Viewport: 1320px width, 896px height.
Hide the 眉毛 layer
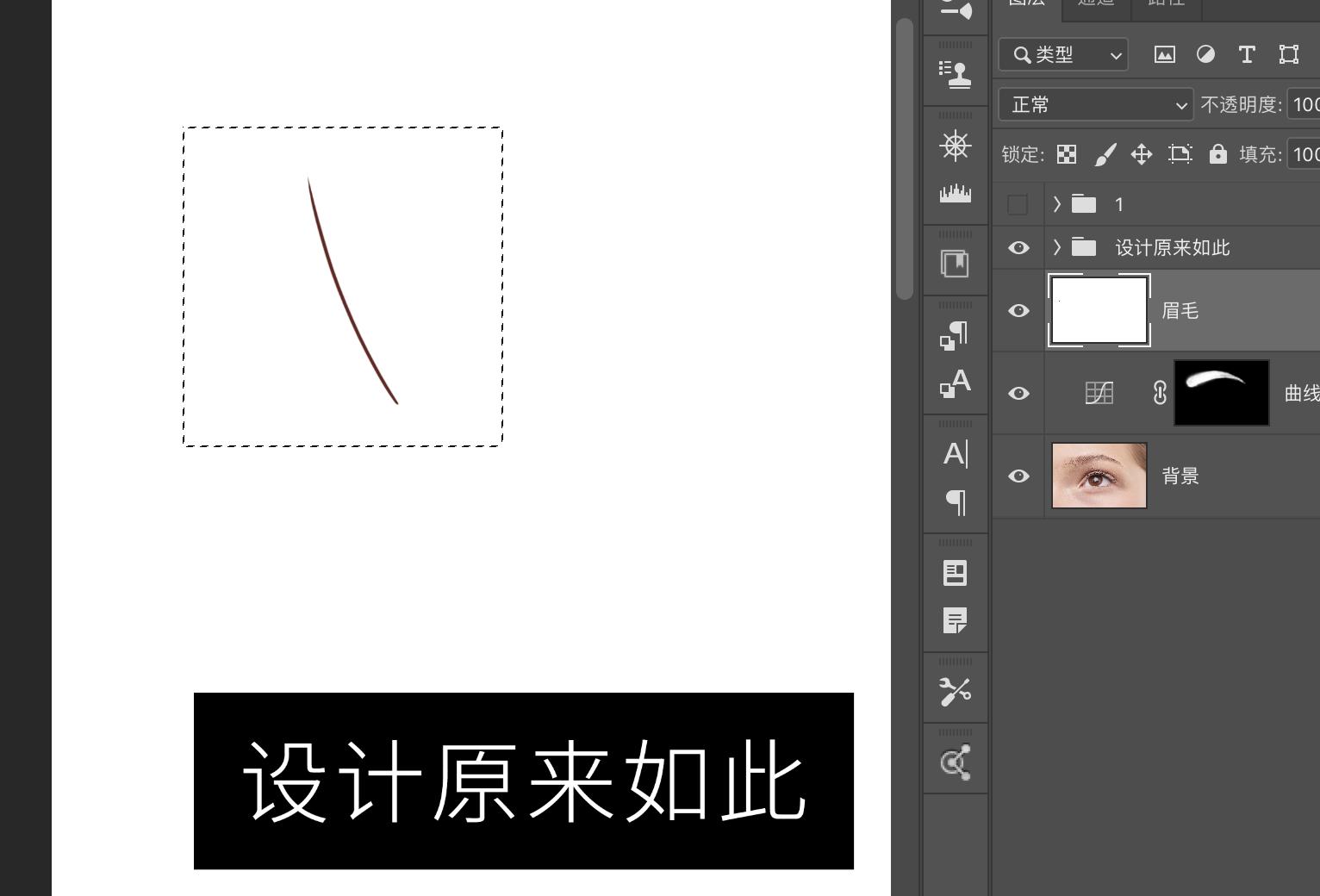click(1018, 310)
